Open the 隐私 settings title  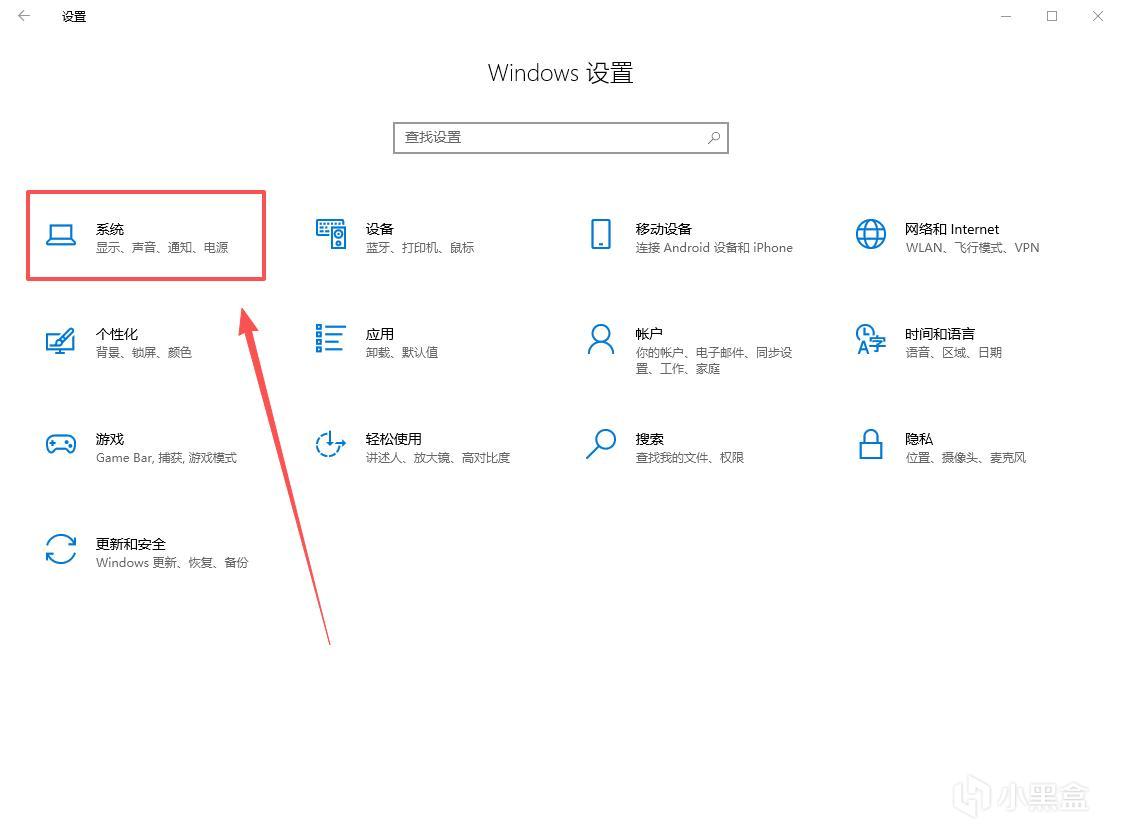pyautogui.click(x=919, y=439)
